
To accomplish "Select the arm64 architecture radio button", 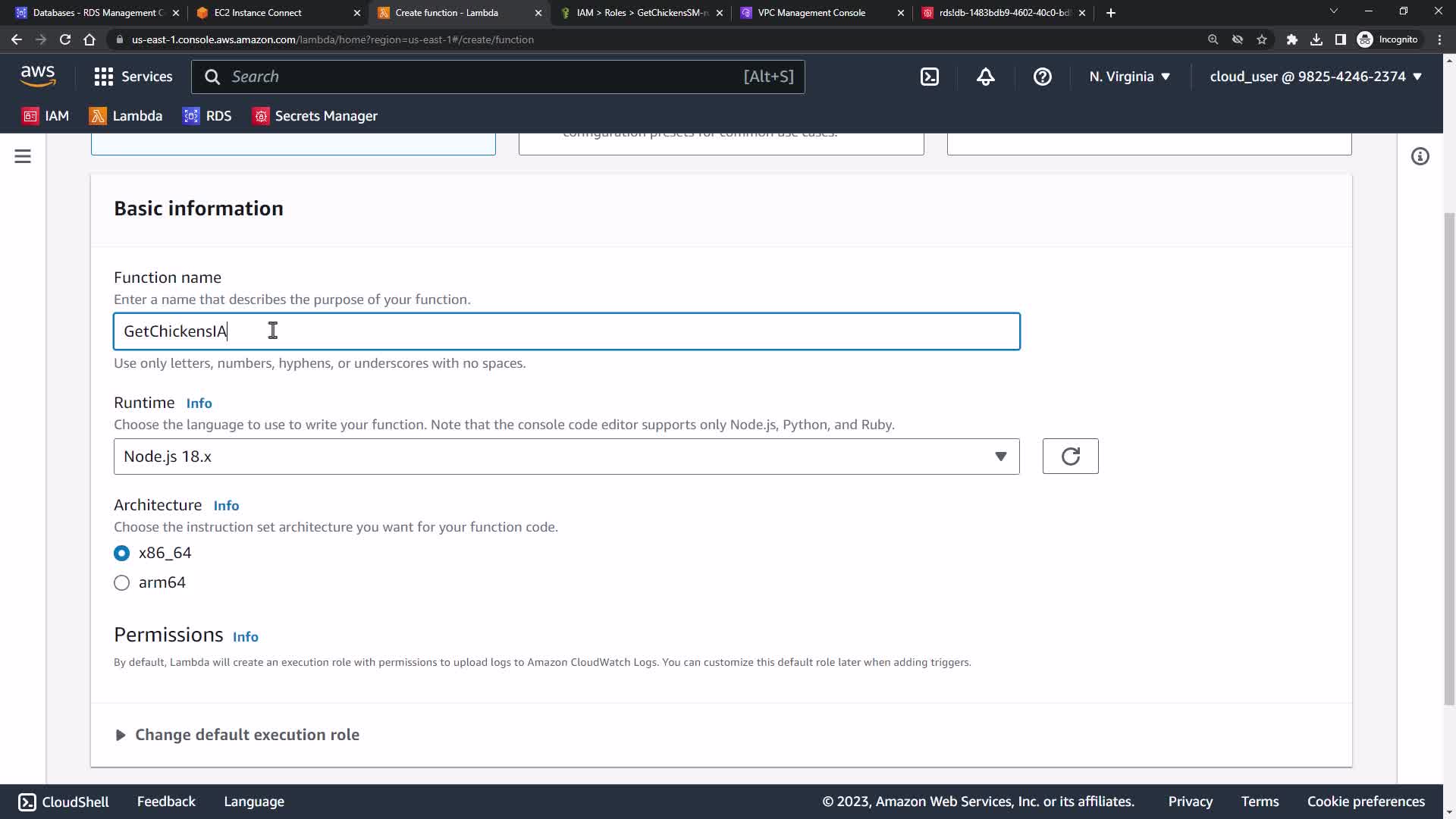I will pyautogui.click(x=121, y=582).
